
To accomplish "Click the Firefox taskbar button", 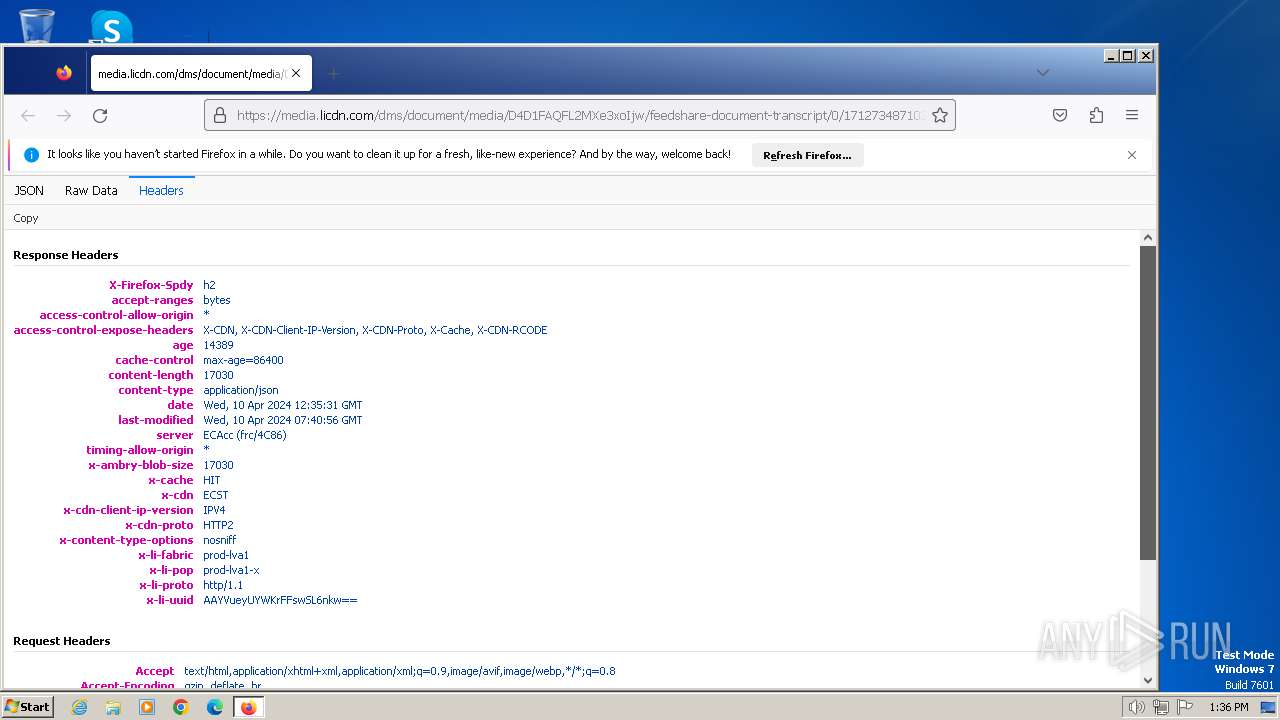I will 248,707.
